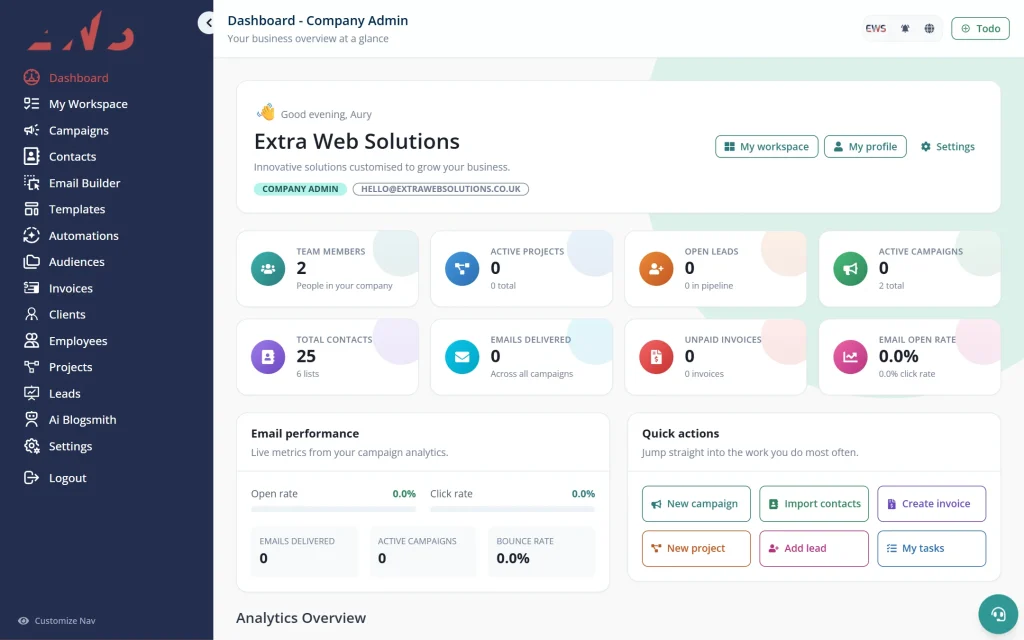The height and width of the screenshot is (640, 1024).
Task: Click the Analytics Overview heading
Action: pyautogui.click(x=300, y=618)
